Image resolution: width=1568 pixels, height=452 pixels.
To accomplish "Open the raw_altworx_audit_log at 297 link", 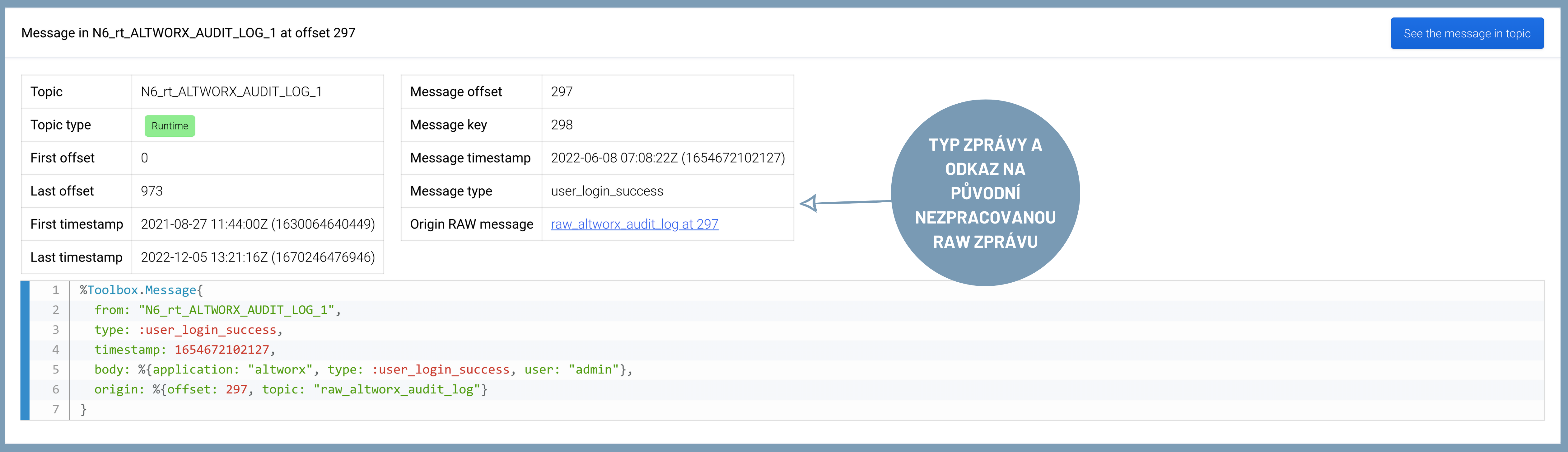I will coord(634,224).
